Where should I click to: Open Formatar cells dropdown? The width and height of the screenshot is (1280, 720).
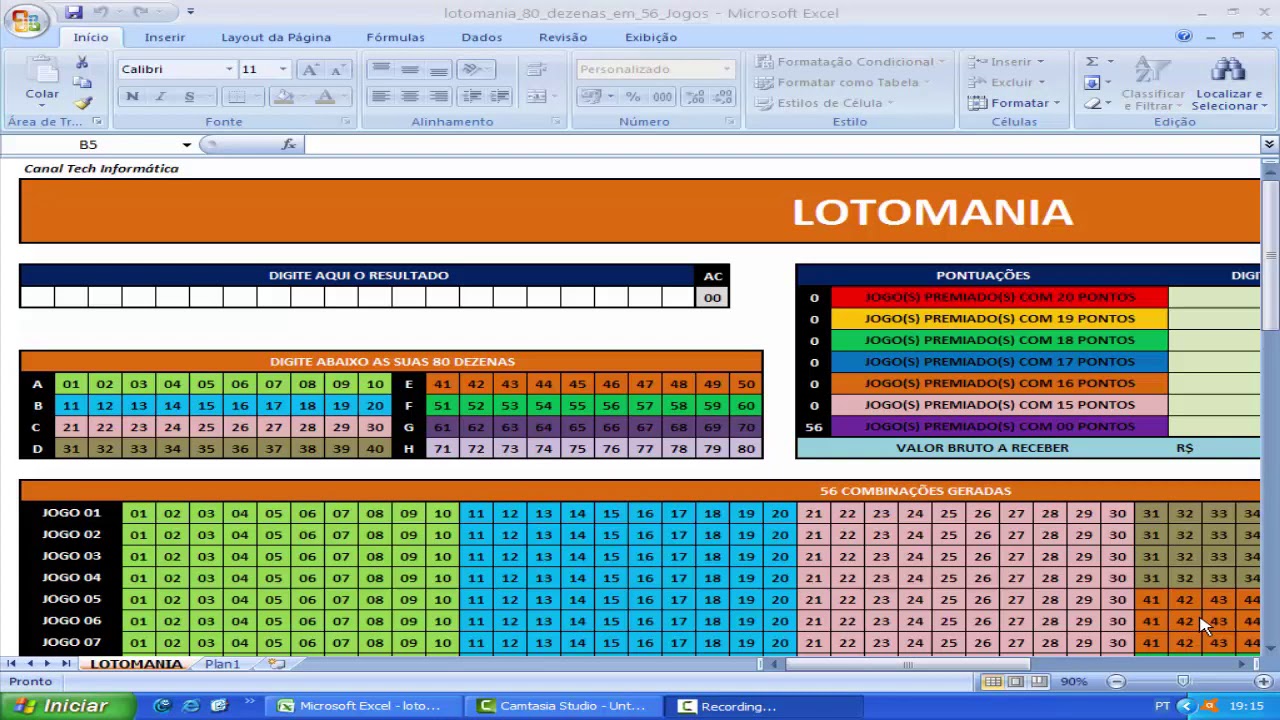coord(1014,103)
